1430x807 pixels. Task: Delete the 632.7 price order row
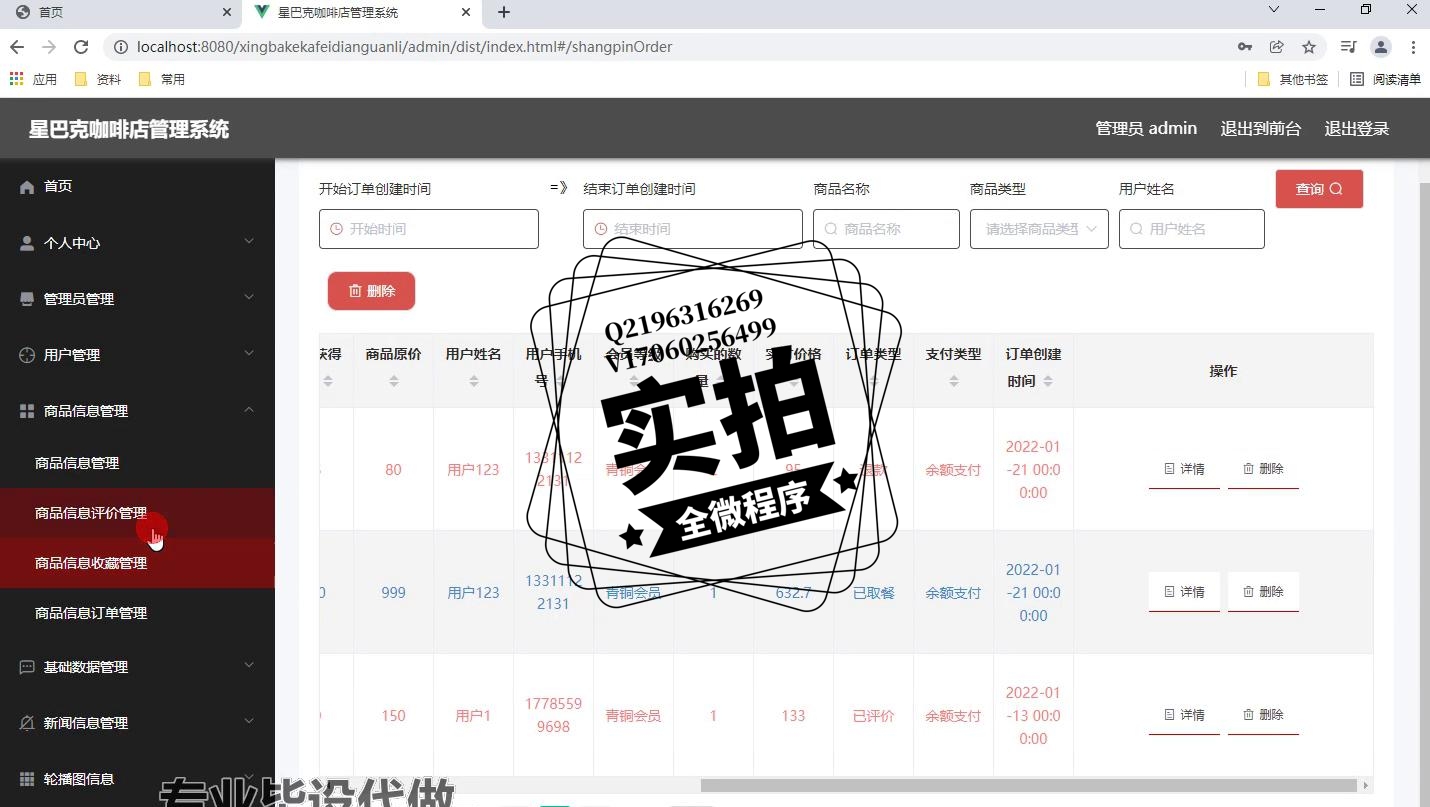(x=1263, y=592)
